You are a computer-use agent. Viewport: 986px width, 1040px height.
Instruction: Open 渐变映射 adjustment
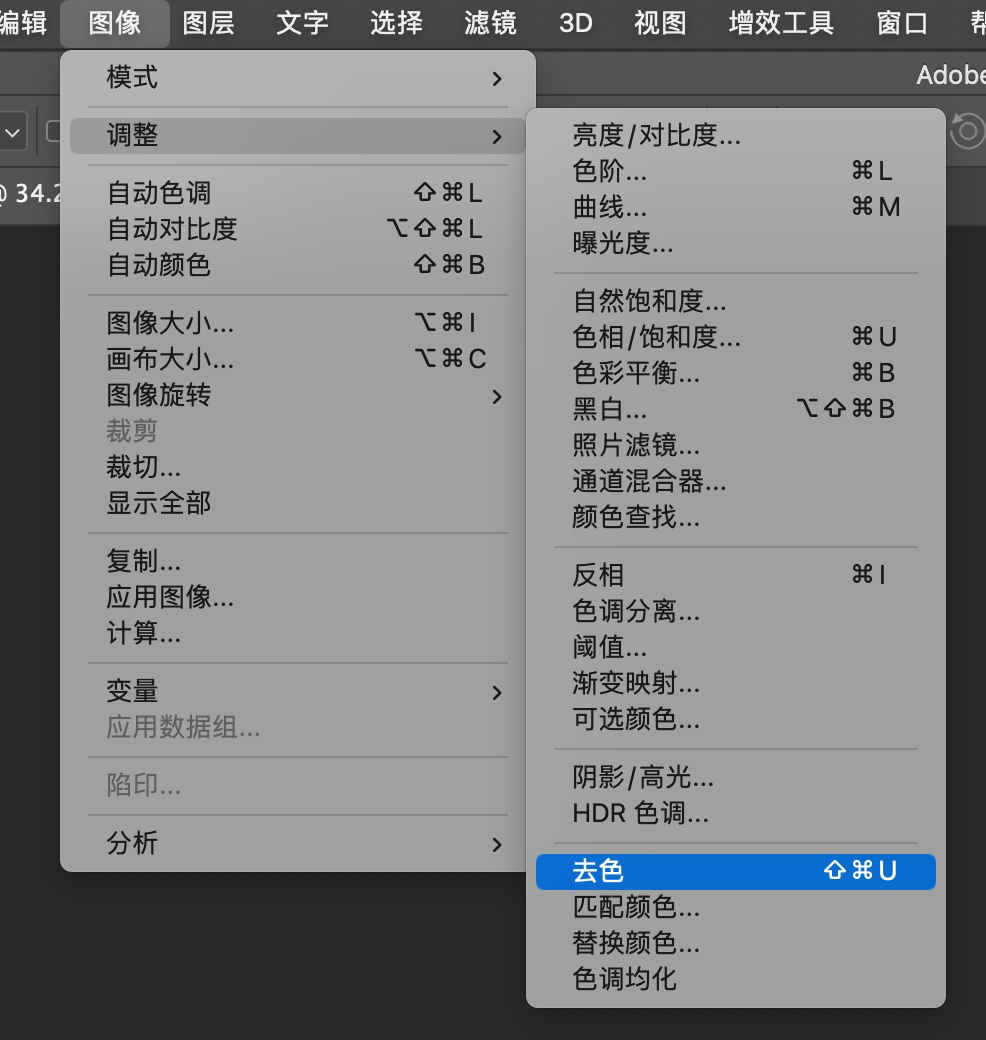pos(736,682)
